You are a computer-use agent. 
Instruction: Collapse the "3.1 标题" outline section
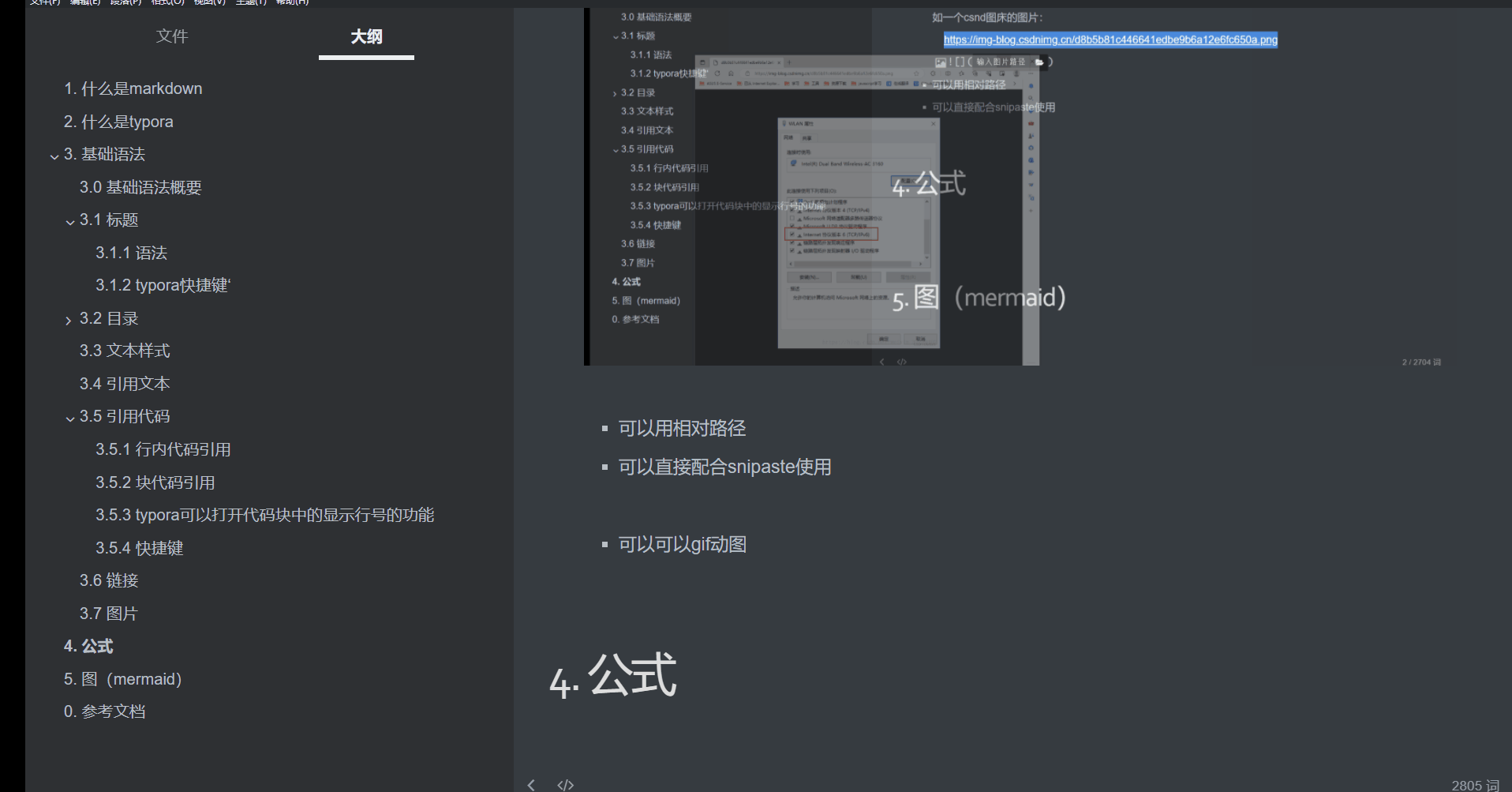coord(69,222)
